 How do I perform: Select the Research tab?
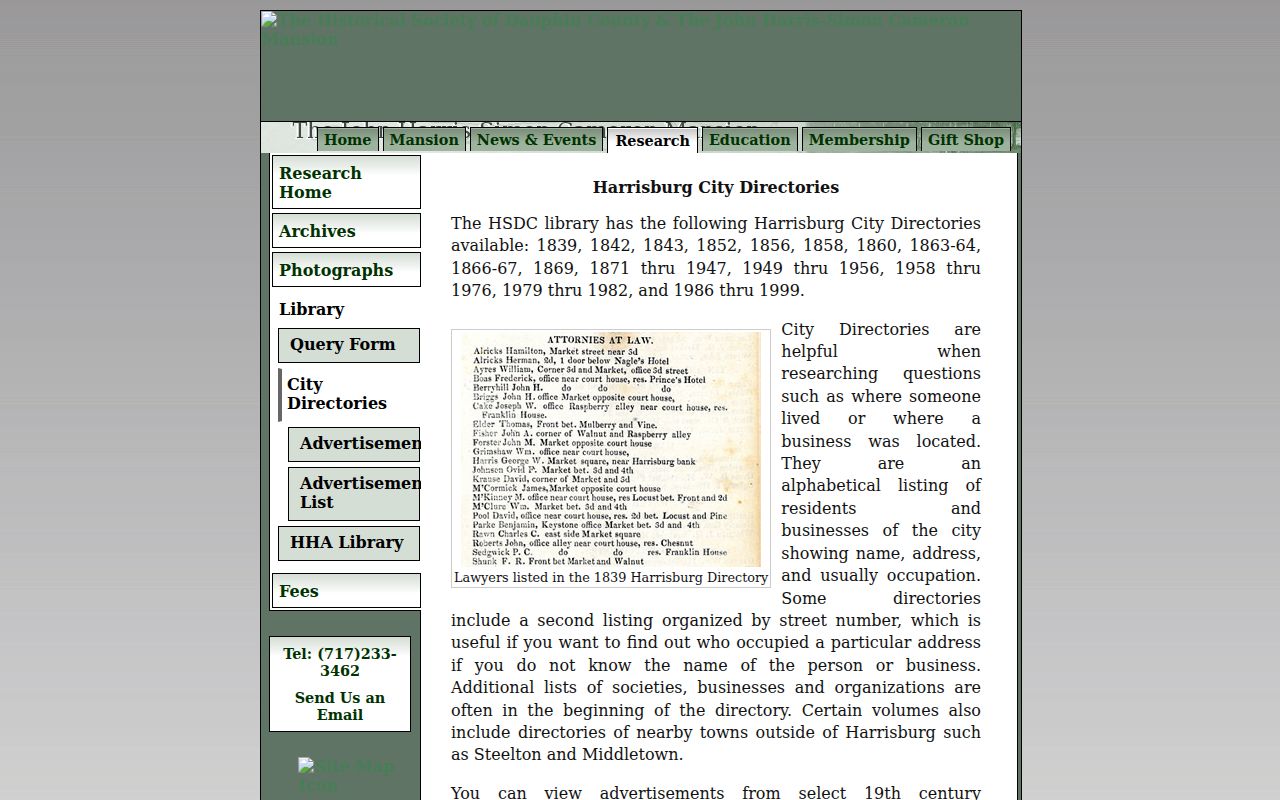(652, 141)
